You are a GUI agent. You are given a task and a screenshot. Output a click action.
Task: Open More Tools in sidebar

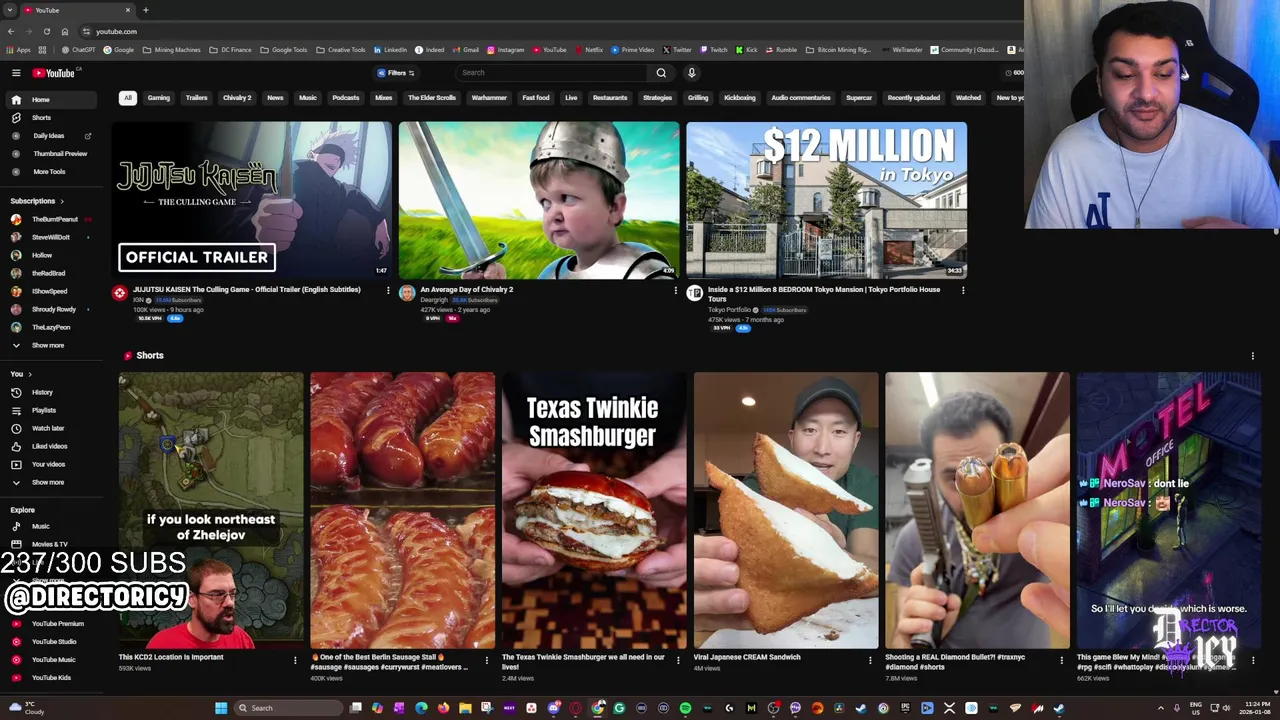pos(50,172)
